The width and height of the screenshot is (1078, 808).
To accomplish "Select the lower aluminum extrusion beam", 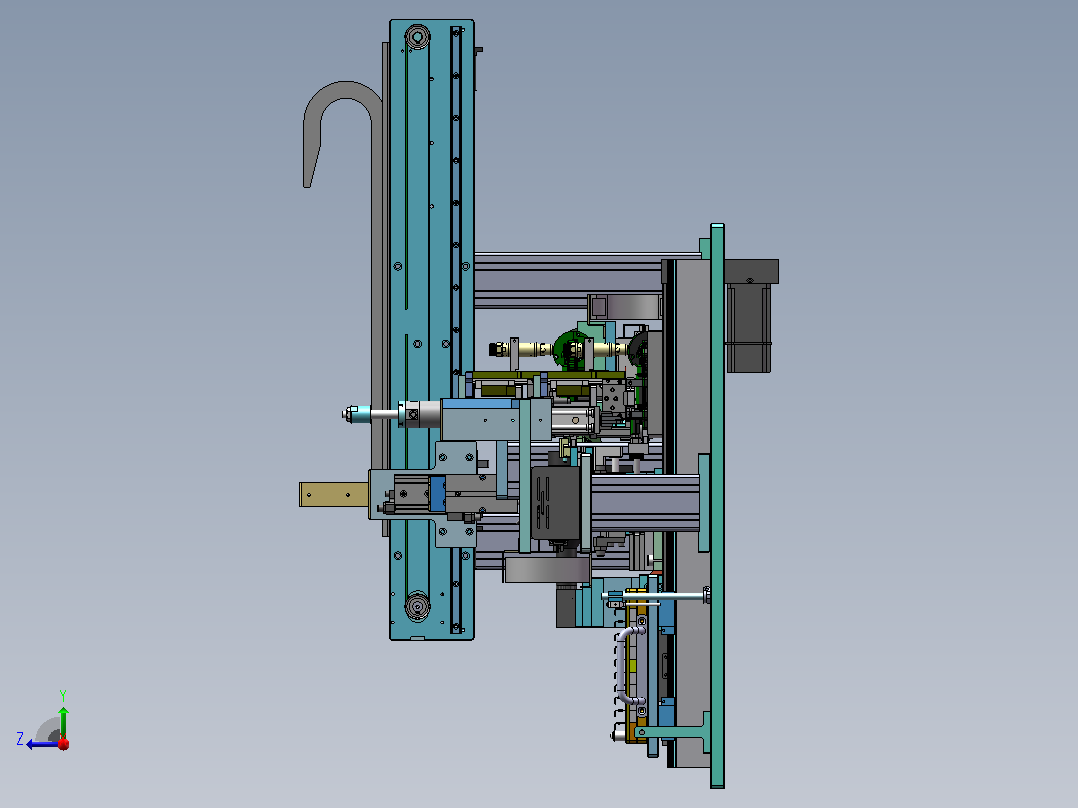I will tap(644, 503).
